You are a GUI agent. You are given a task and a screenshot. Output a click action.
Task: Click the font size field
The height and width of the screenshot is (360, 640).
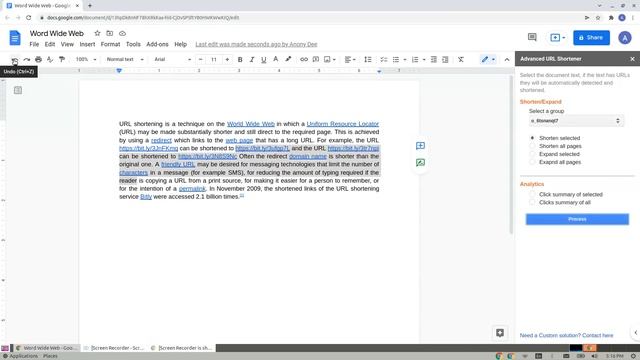click(x=214, y=60)
